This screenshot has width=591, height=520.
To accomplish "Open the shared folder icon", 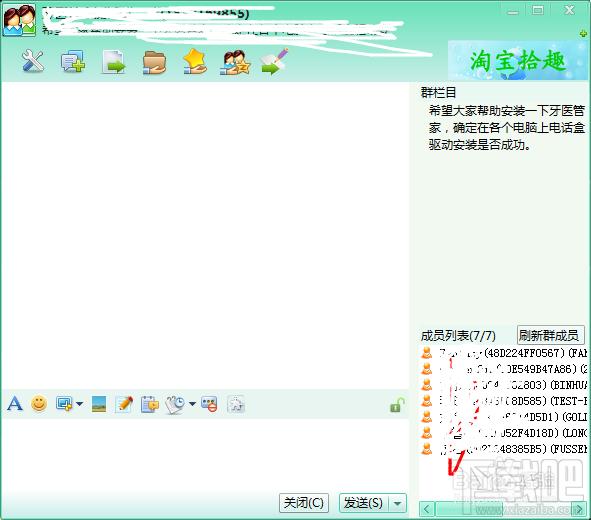I will coord(154,63).
